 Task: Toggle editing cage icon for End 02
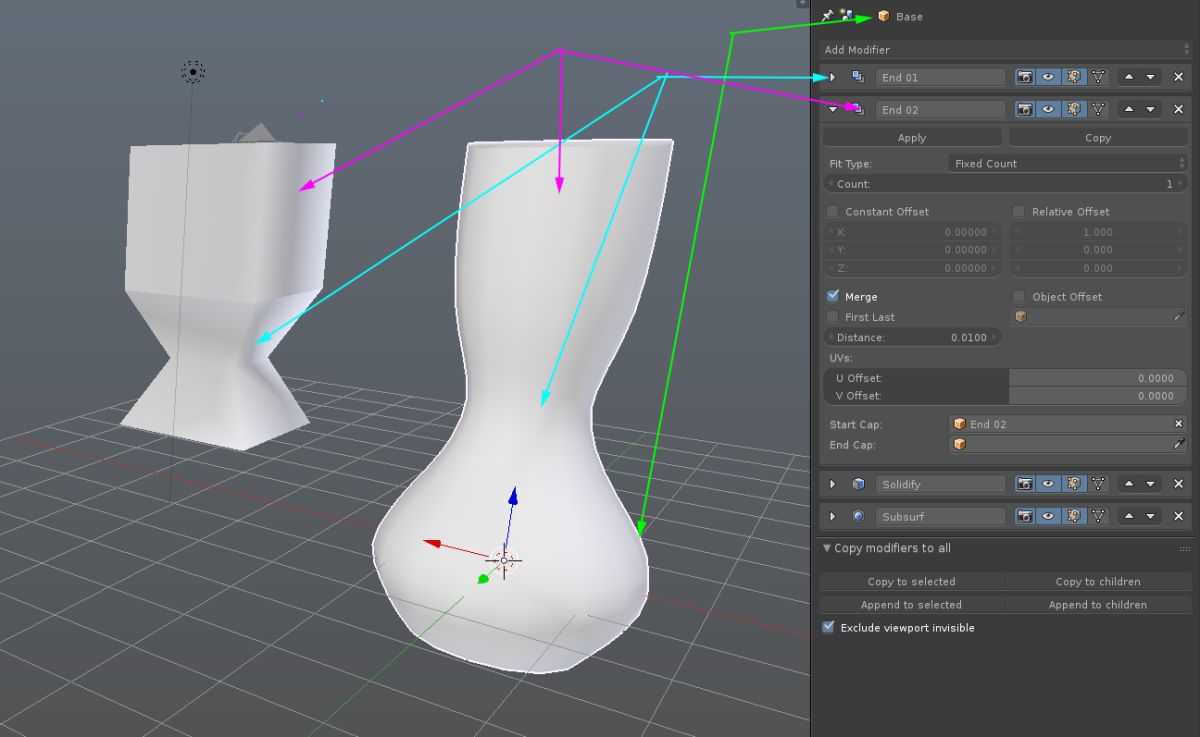[x=1098, y=109]
